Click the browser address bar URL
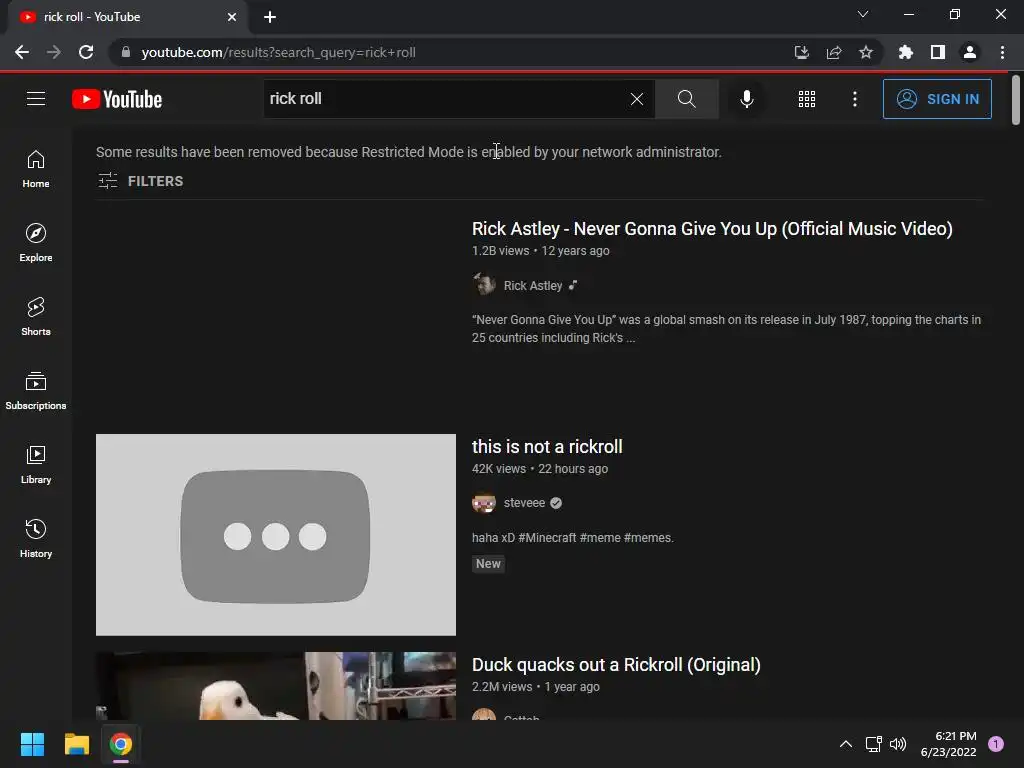The image size is (1024, 768). click(x=278, y=52)
